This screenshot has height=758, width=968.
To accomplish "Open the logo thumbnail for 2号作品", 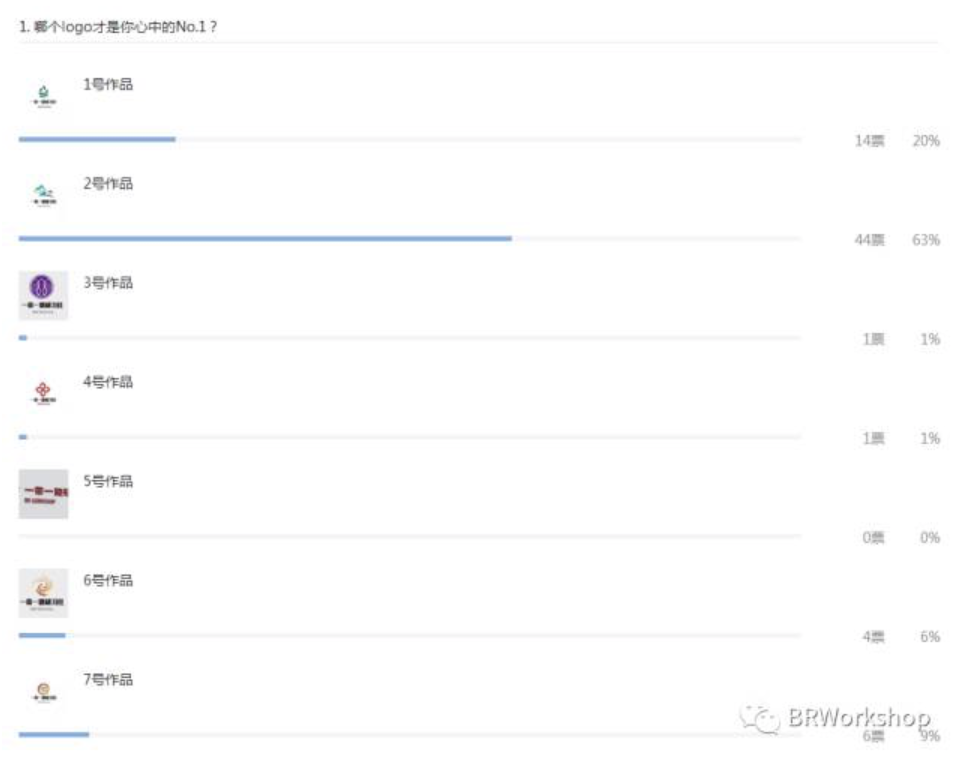I will coord(44,196).
